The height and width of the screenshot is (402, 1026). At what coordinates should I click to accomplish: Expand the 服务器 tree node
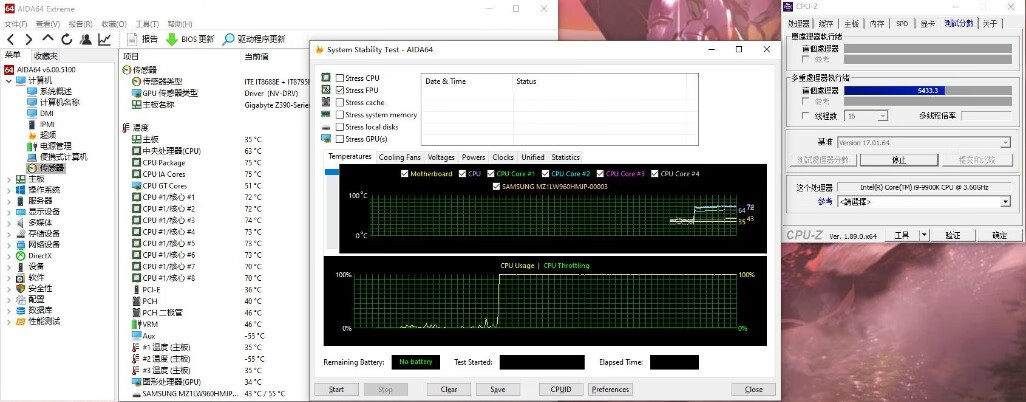9,201
